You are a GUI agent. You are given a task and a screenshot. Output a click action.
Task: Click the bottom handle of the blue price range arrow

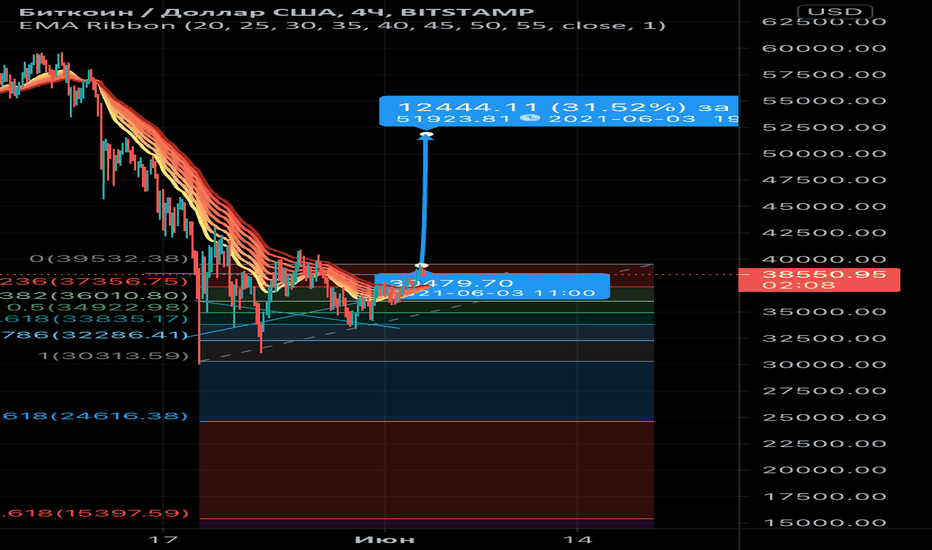pos(421,265)
